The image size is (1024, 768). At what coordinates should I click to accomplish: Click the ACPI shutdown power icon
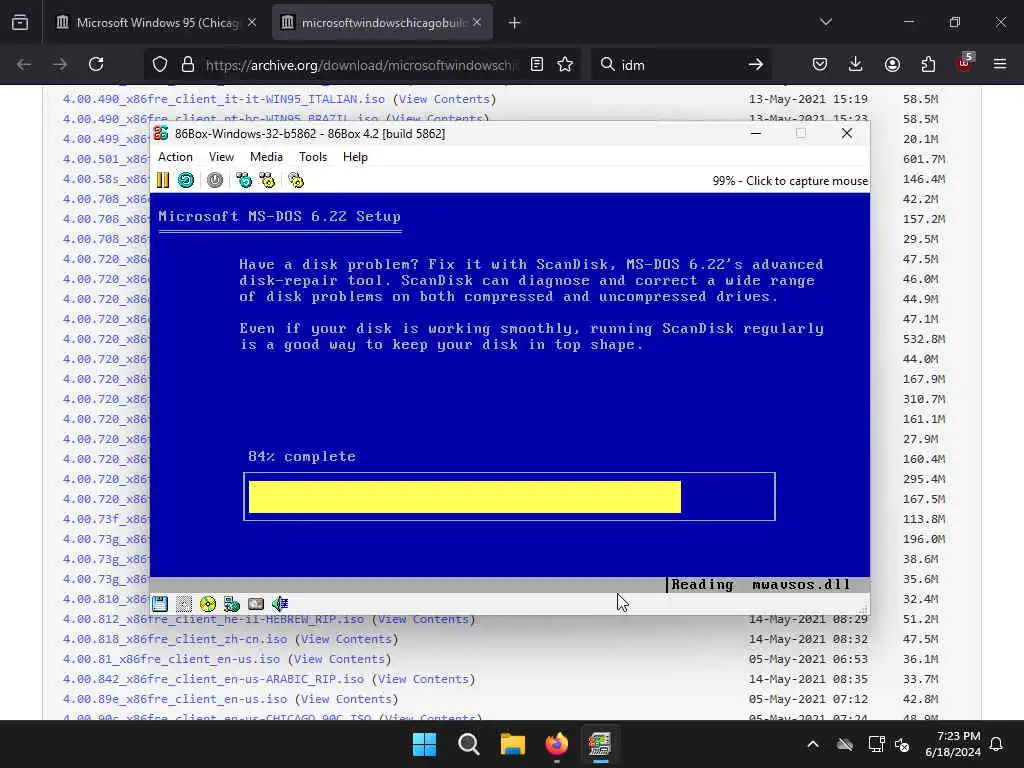(215, 180)
